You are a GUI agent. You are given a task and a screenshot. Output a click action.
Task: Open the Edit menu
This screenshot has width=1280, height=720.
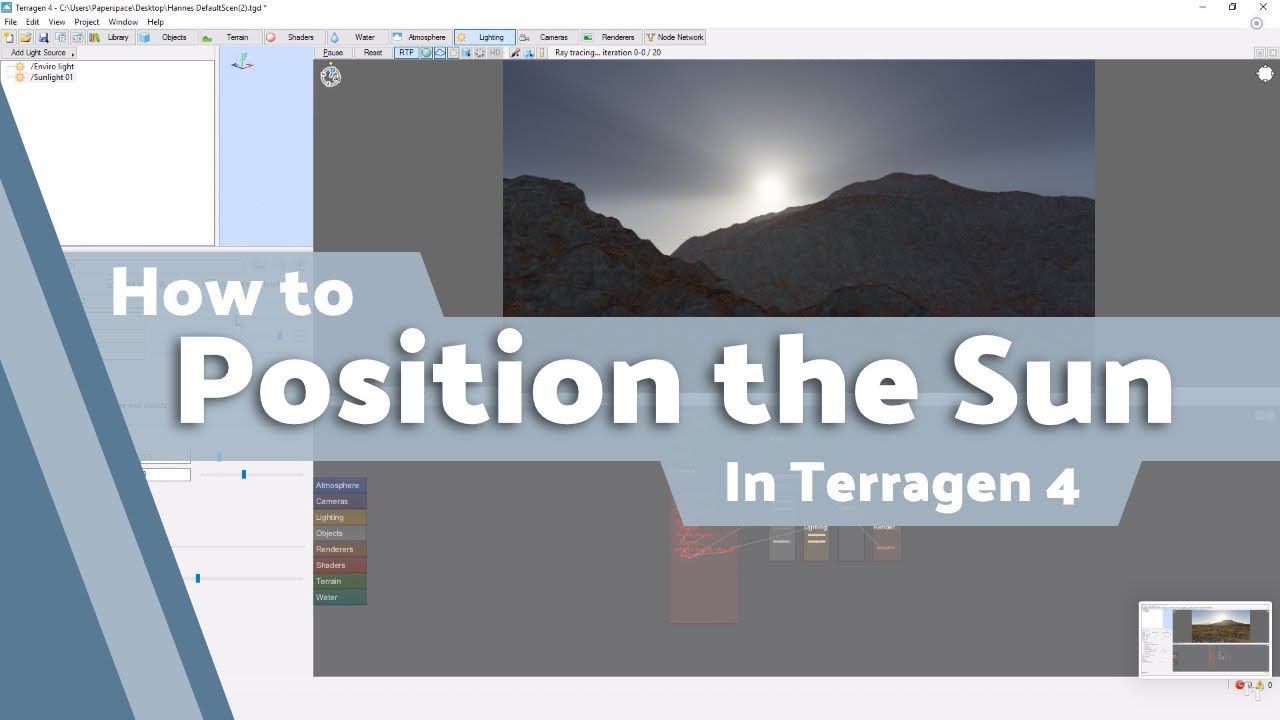point(33,21)
